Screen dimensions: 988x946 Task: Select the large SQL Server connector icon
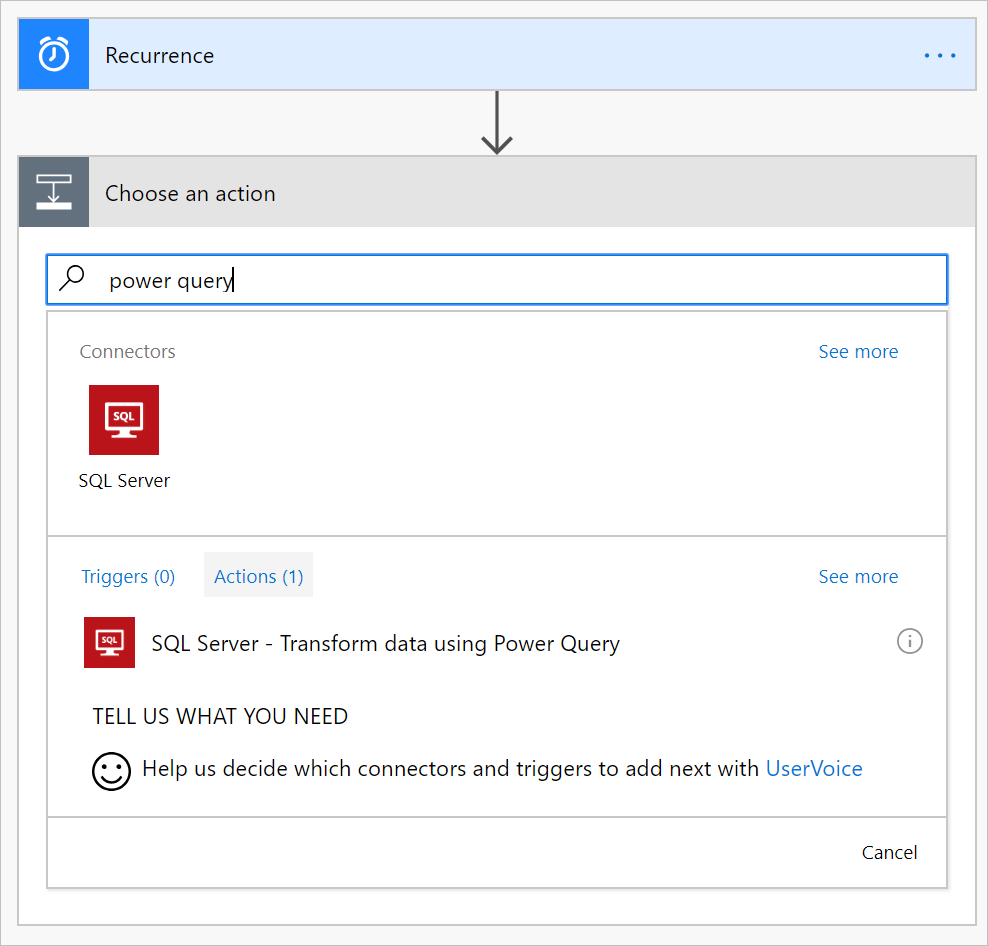pos(124,420)
